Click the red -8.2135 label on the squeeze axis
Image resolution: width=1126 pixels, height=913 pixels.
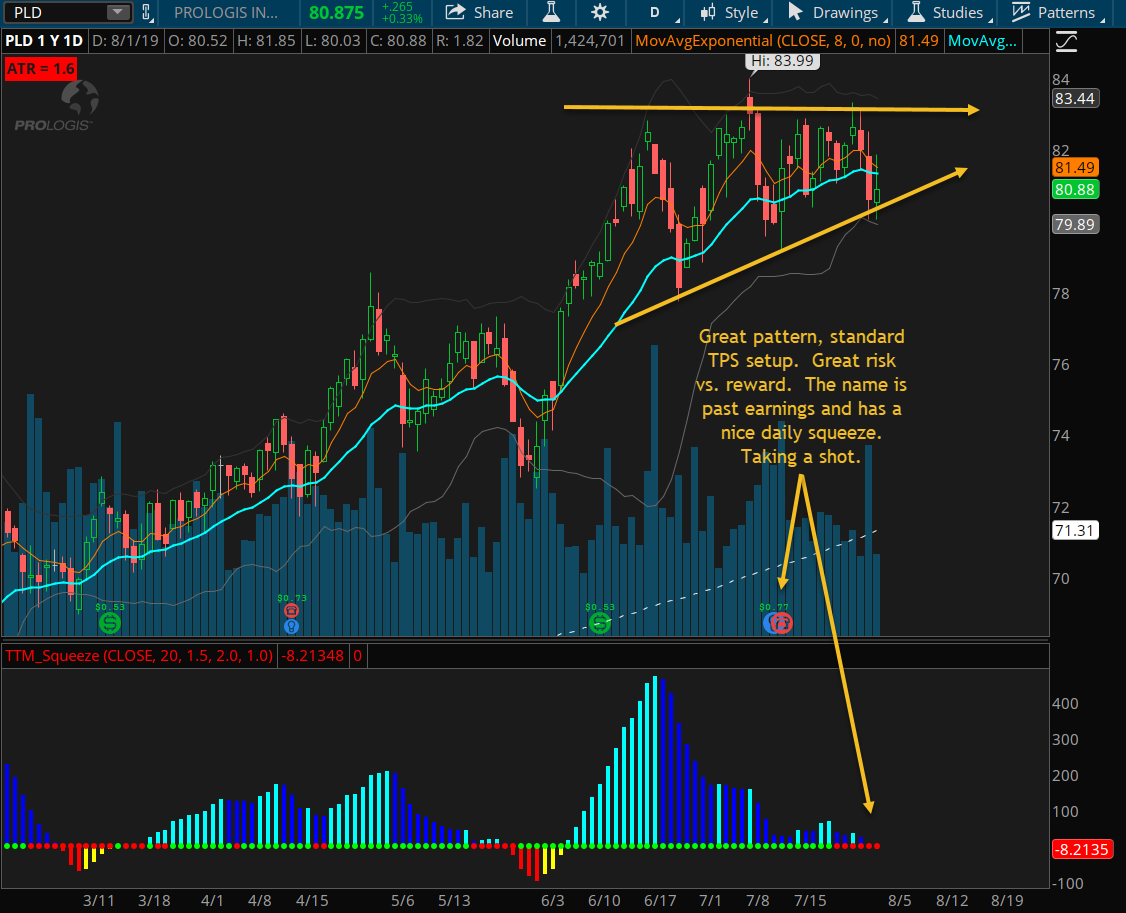(x=1081, y=850)
